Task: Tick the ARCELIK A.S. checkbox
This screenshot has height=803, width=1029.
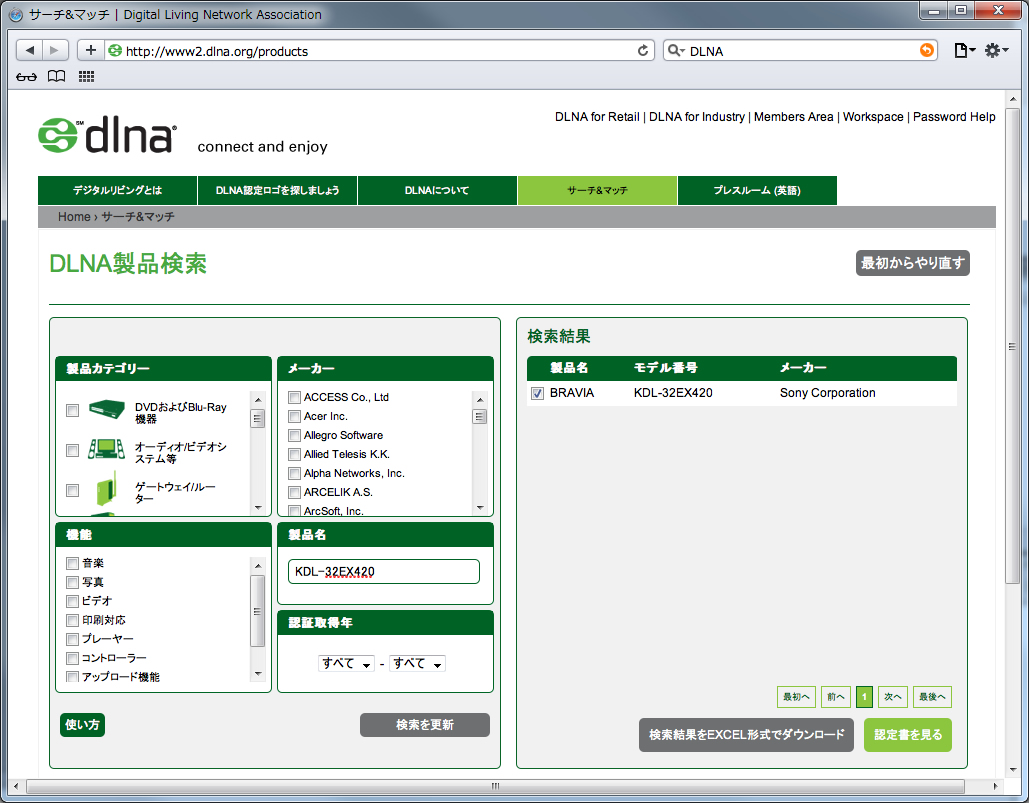Action: pyautogui.click(x=295, y=493)
